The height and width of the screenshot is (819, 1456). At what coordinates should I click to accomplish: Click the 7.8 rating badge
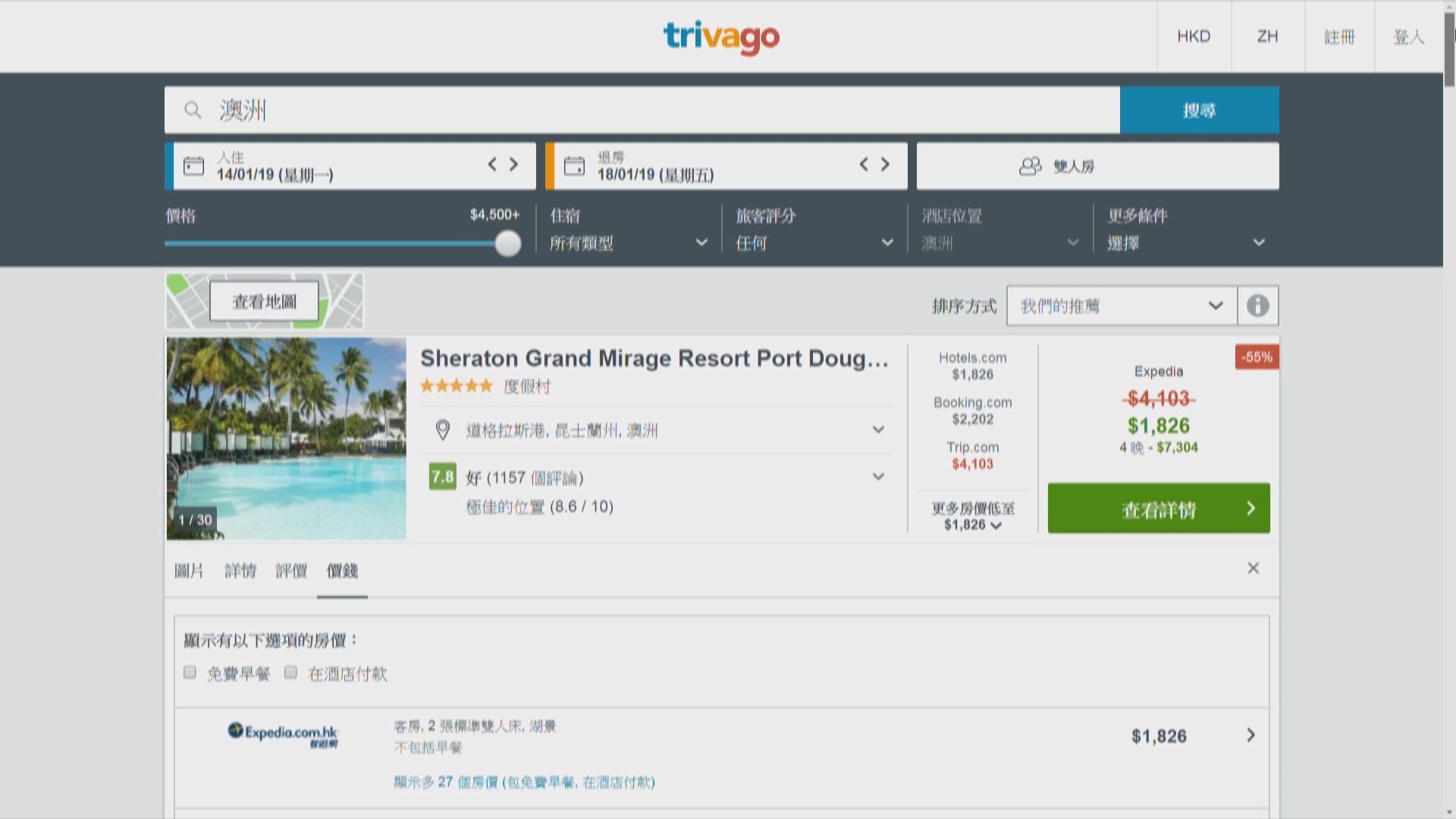point(441,478)
